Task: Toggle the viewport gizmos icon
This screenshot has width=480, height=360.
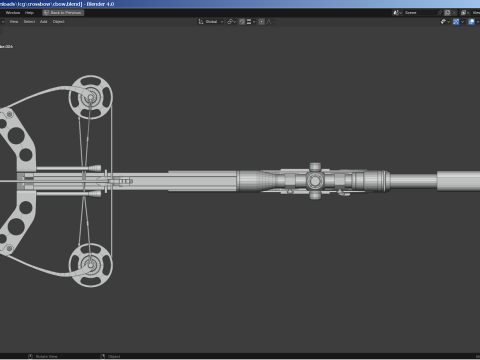Action: (x=456, y=22)
